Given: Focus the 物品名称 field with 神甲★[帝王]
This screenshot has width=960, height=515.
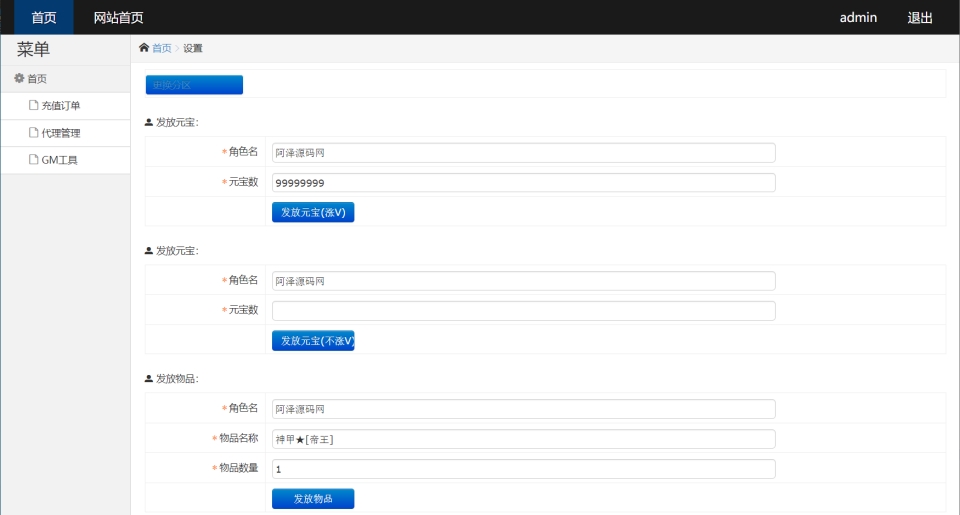Looking at the screenshot, I should pyautogui.click(x=523, y=439).
